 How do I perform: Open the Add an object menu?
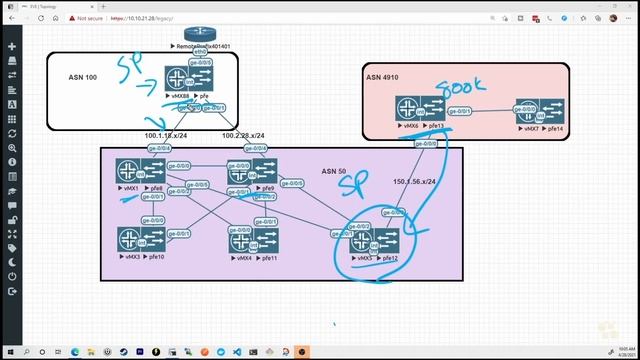point(12,47)
